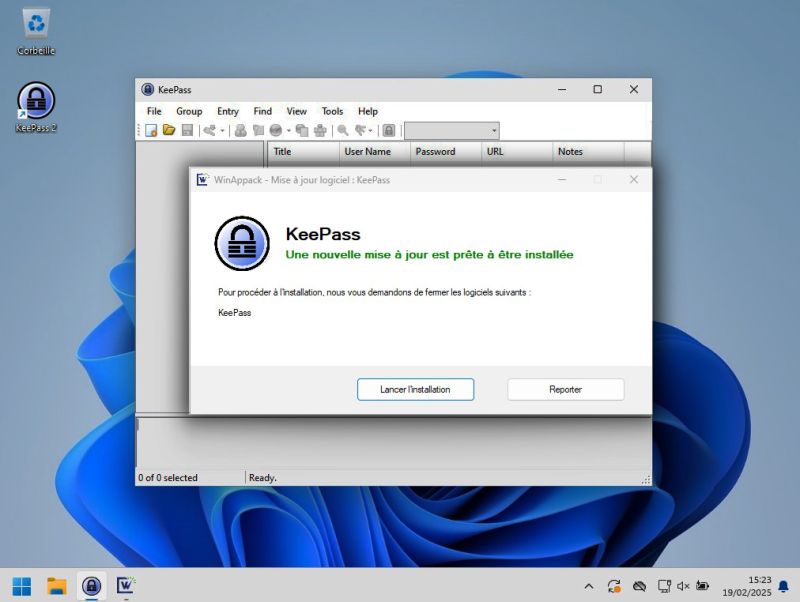The height and width of the screenshot is (602, 800).
Task: Expand the quick search combo box
Action: (x=494, y=130)
